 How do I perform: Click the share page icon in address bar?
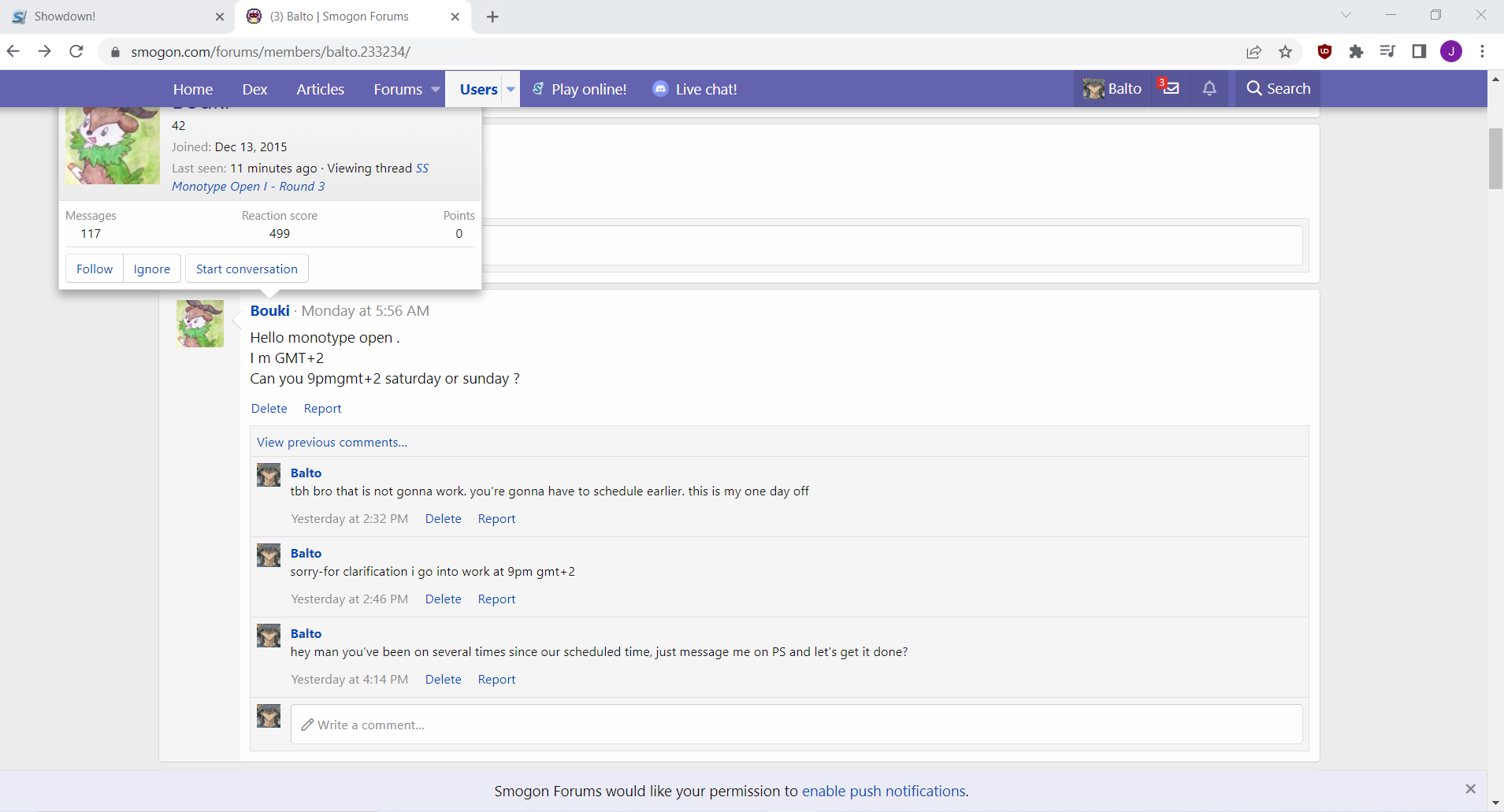point(1253,52)
